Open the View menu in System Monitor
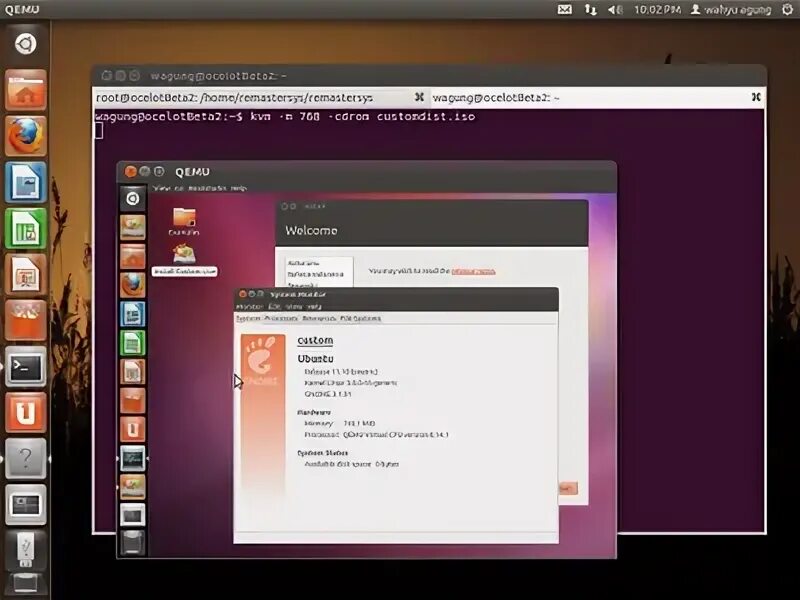The image size is (800, 600). coord(294,307)
